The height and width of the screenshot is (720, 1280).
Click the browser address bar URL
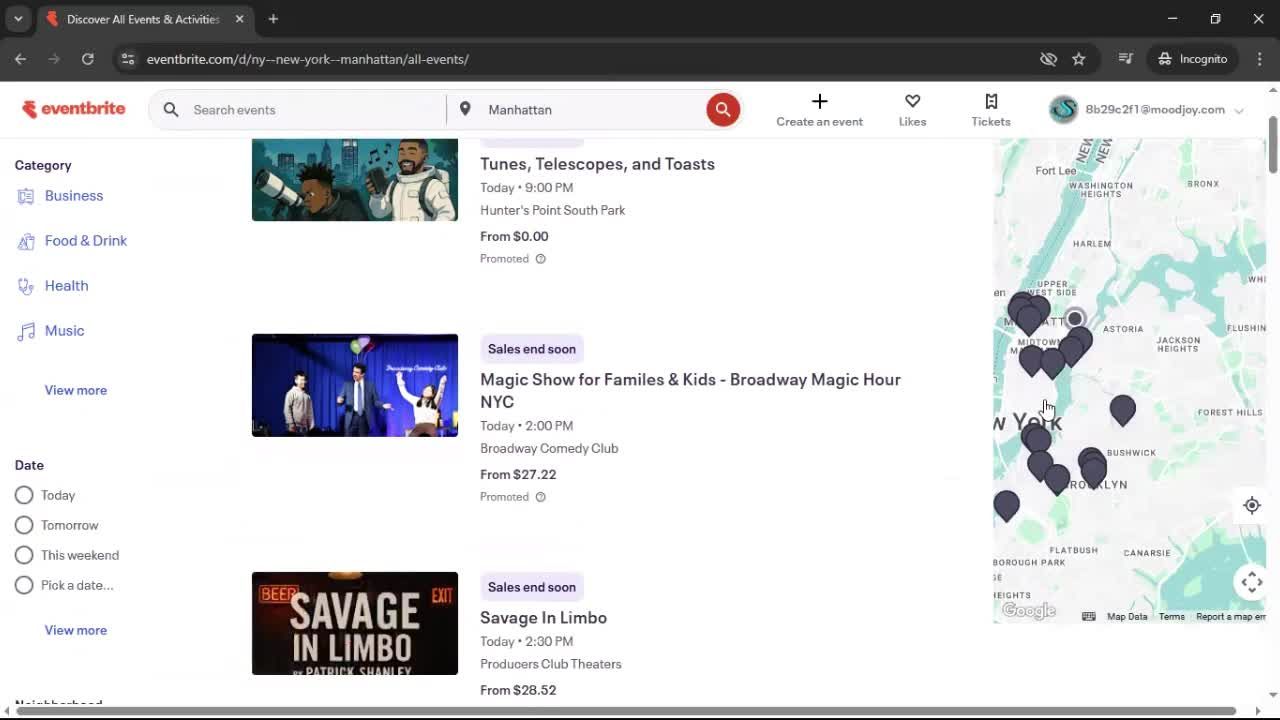(x=308, y=59)
